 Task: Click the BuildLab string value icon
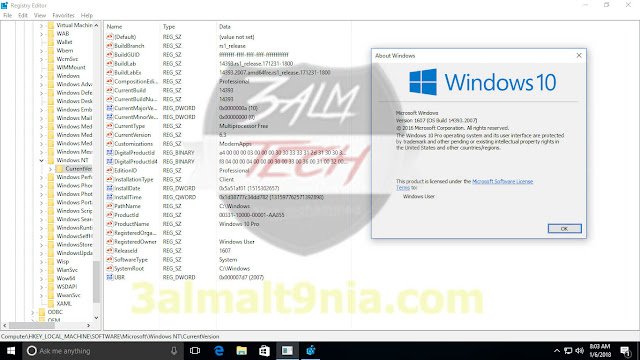109,64
